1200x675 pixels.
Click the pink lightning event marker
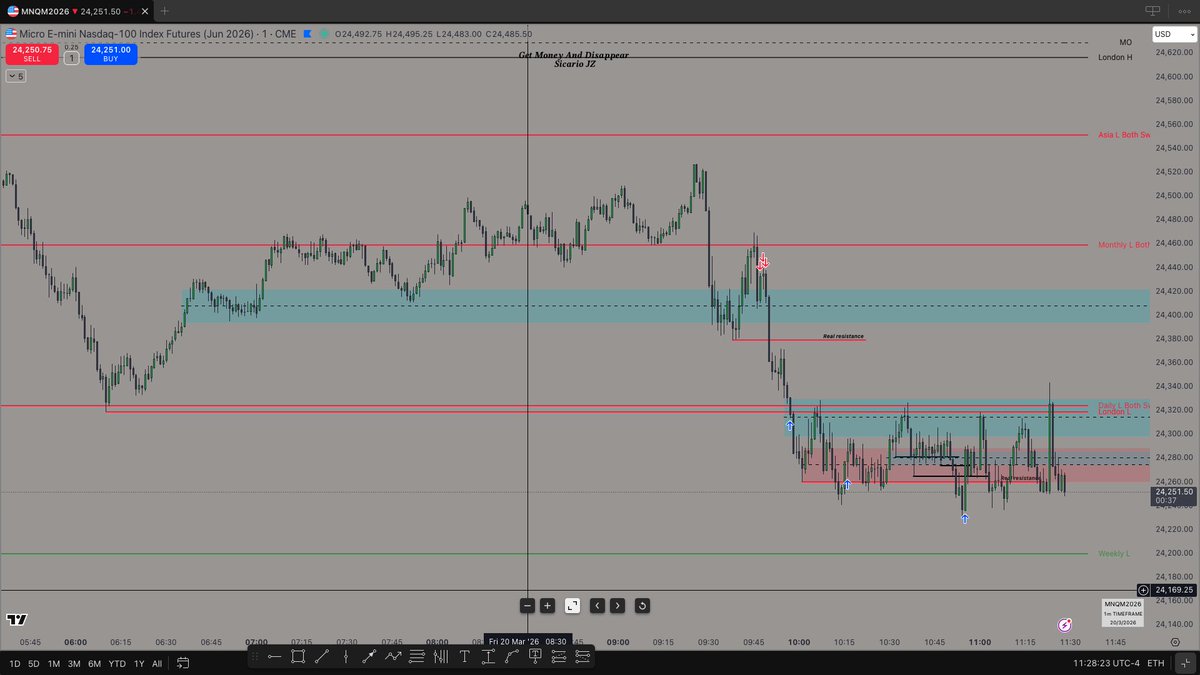pyautogui.click(x=1065, y=624)
